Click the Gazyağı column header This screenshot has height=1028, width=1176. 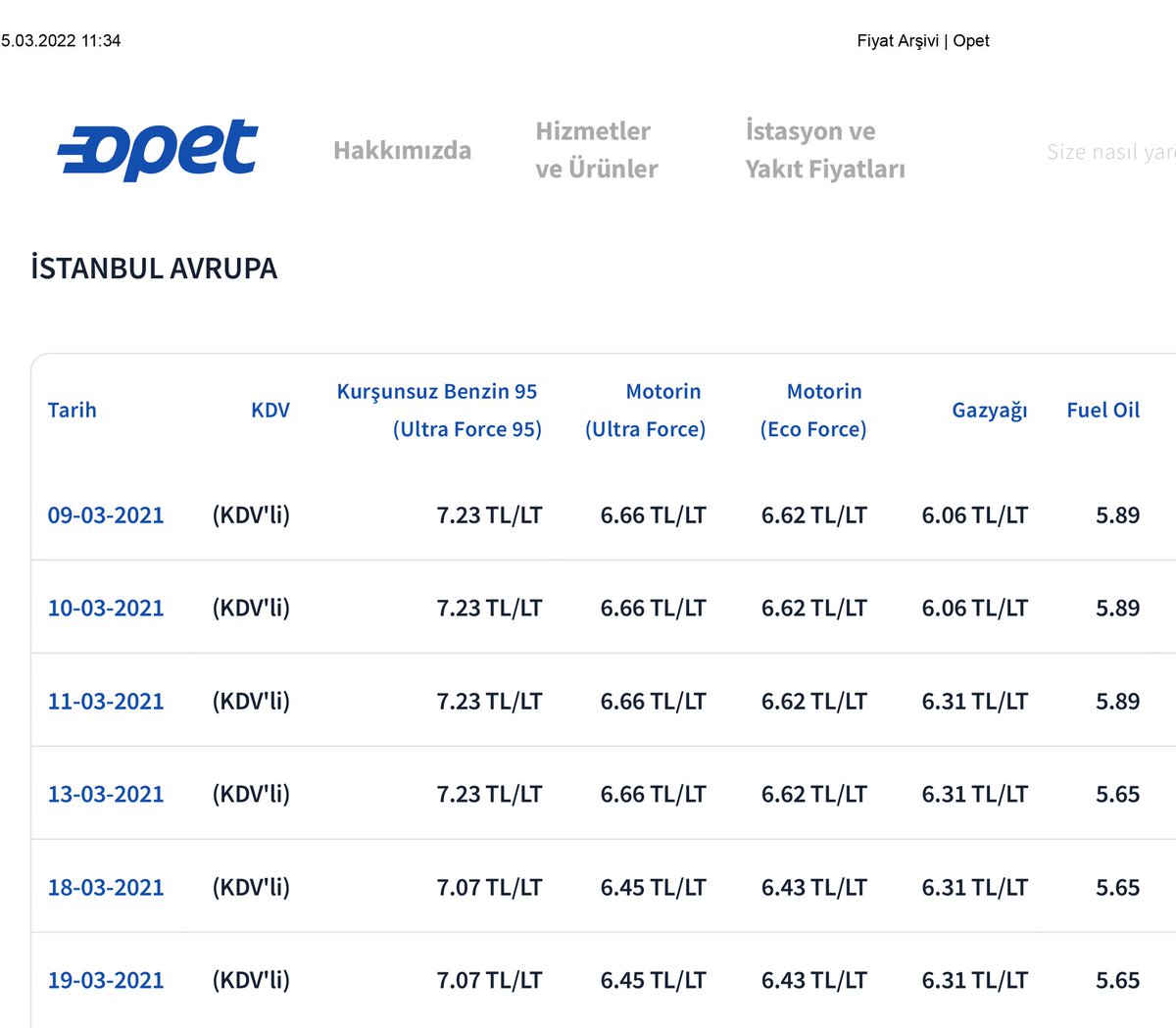point(990,410)
